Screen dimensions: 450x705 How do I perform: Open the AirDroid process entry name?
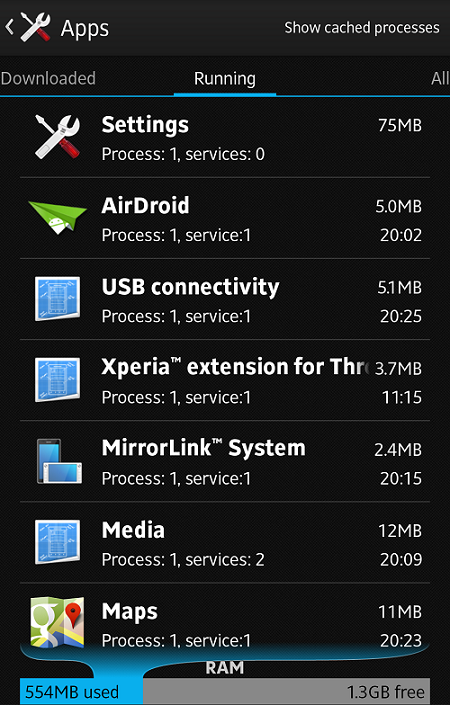pyautogui.click(x=145, y=205)
